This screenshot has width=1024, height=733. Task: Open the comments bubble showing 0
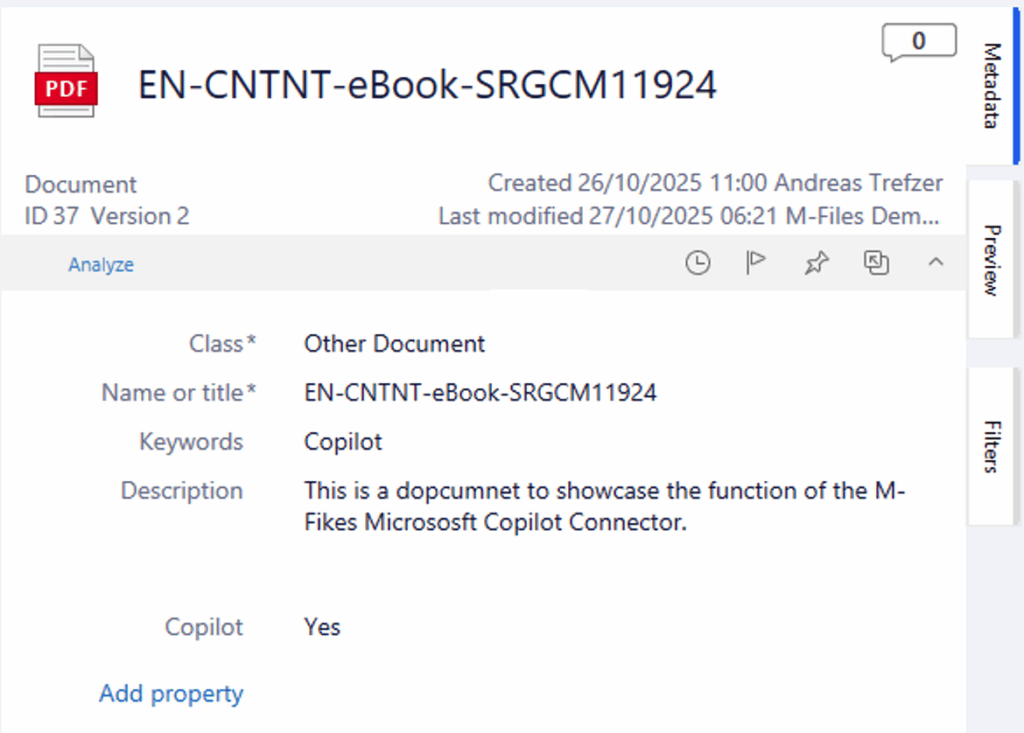918,42
